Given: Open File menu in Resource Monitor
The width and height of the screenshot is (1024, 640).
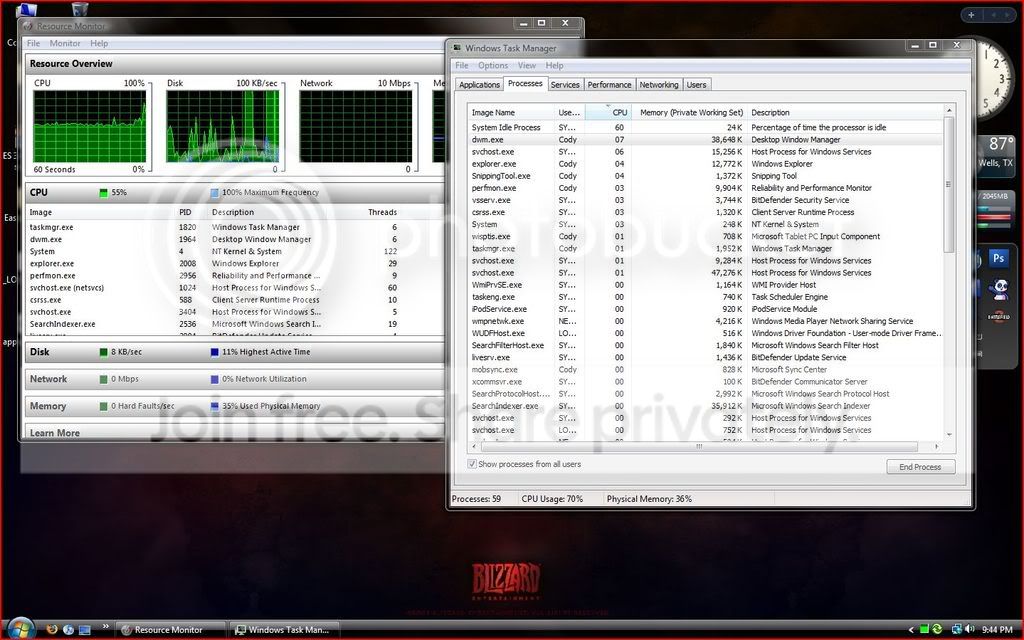Looking at the screenshot, I should coord(33,43).
